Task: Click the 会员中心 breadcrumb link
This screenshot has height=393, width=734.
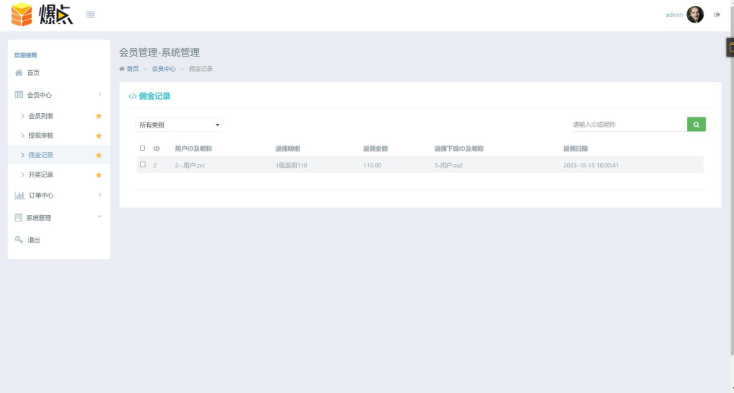Action: [163, 69]
